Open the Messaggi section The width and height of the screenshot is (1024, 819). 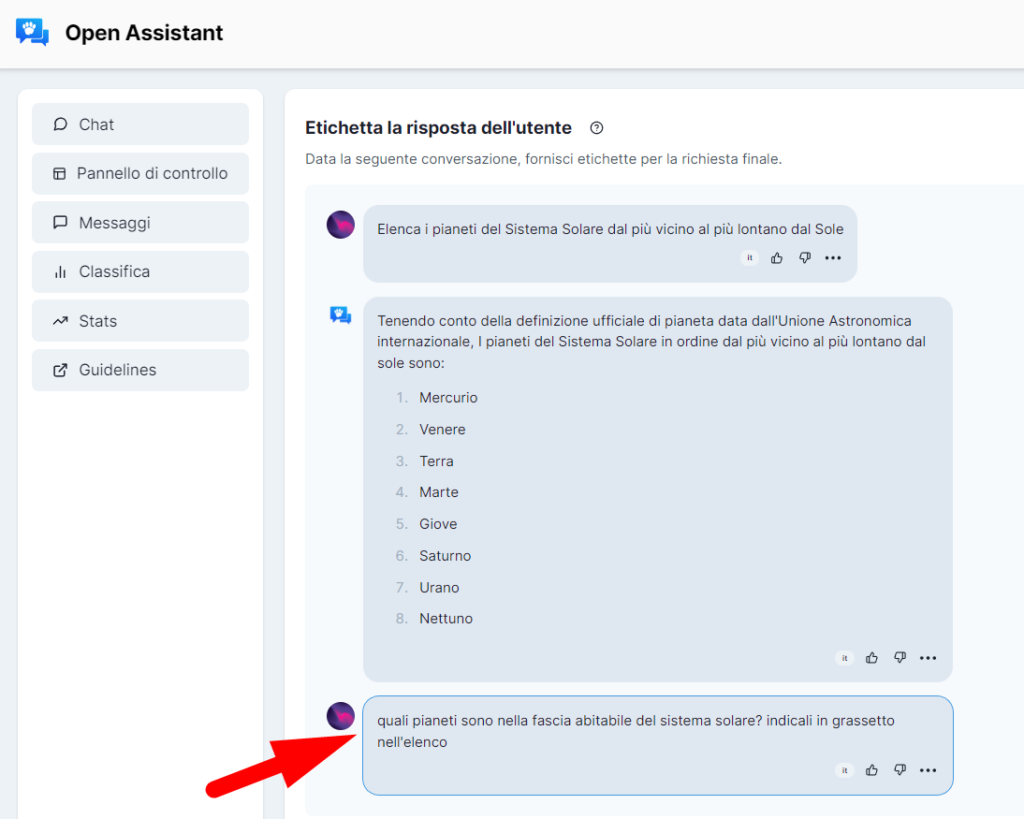[x=140, y=223]
